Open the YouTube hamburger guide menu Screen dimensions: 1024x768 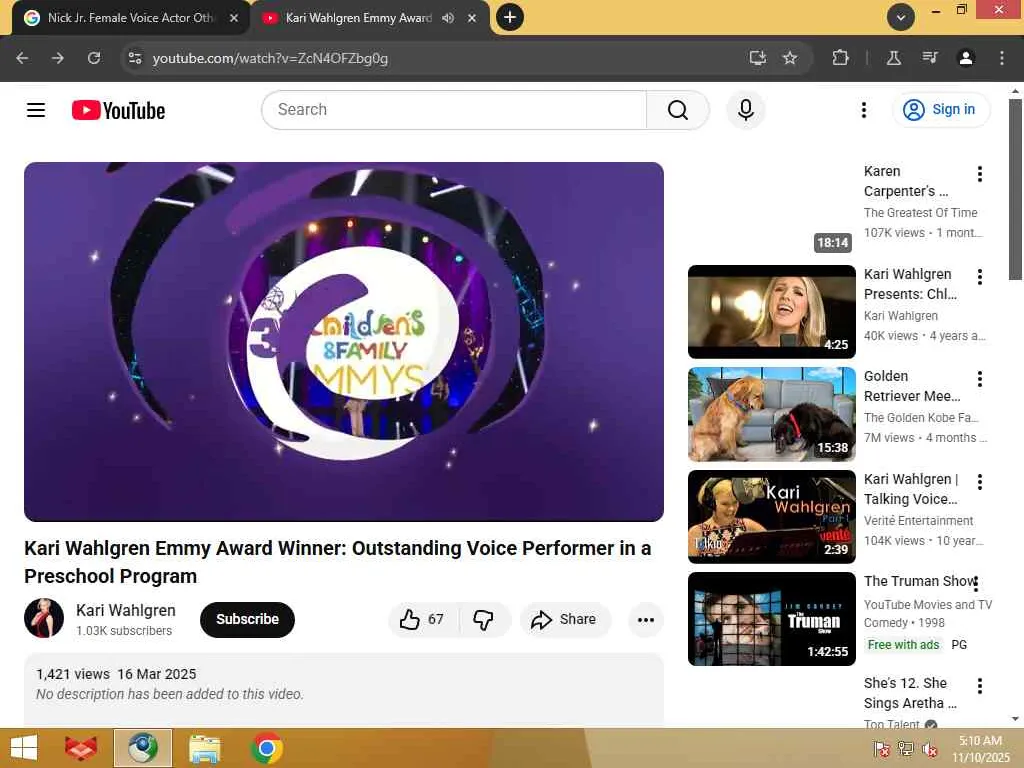click(36, 110)
